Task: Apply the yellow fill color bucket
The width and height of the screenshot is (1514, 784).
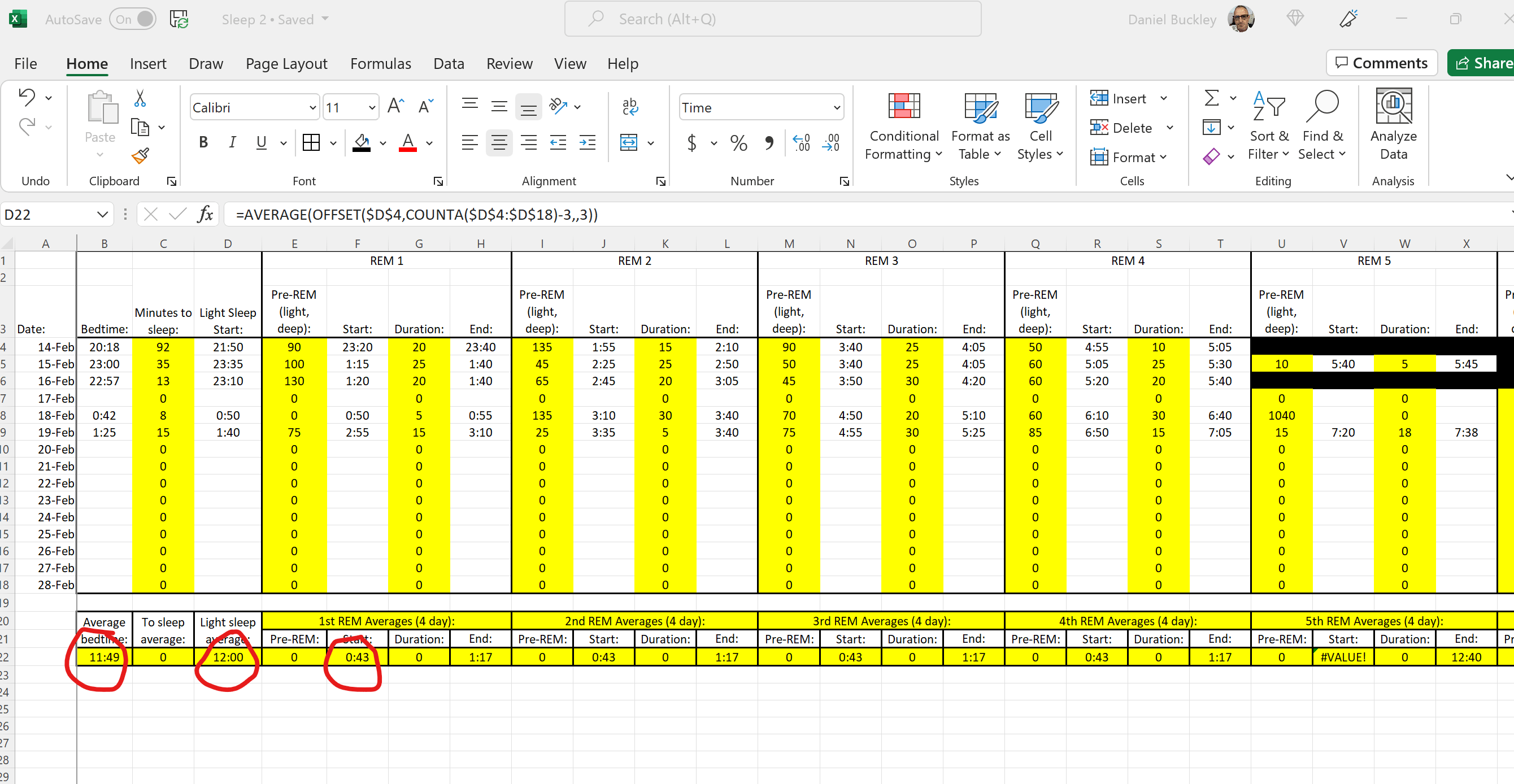Action: click(362, 143)
